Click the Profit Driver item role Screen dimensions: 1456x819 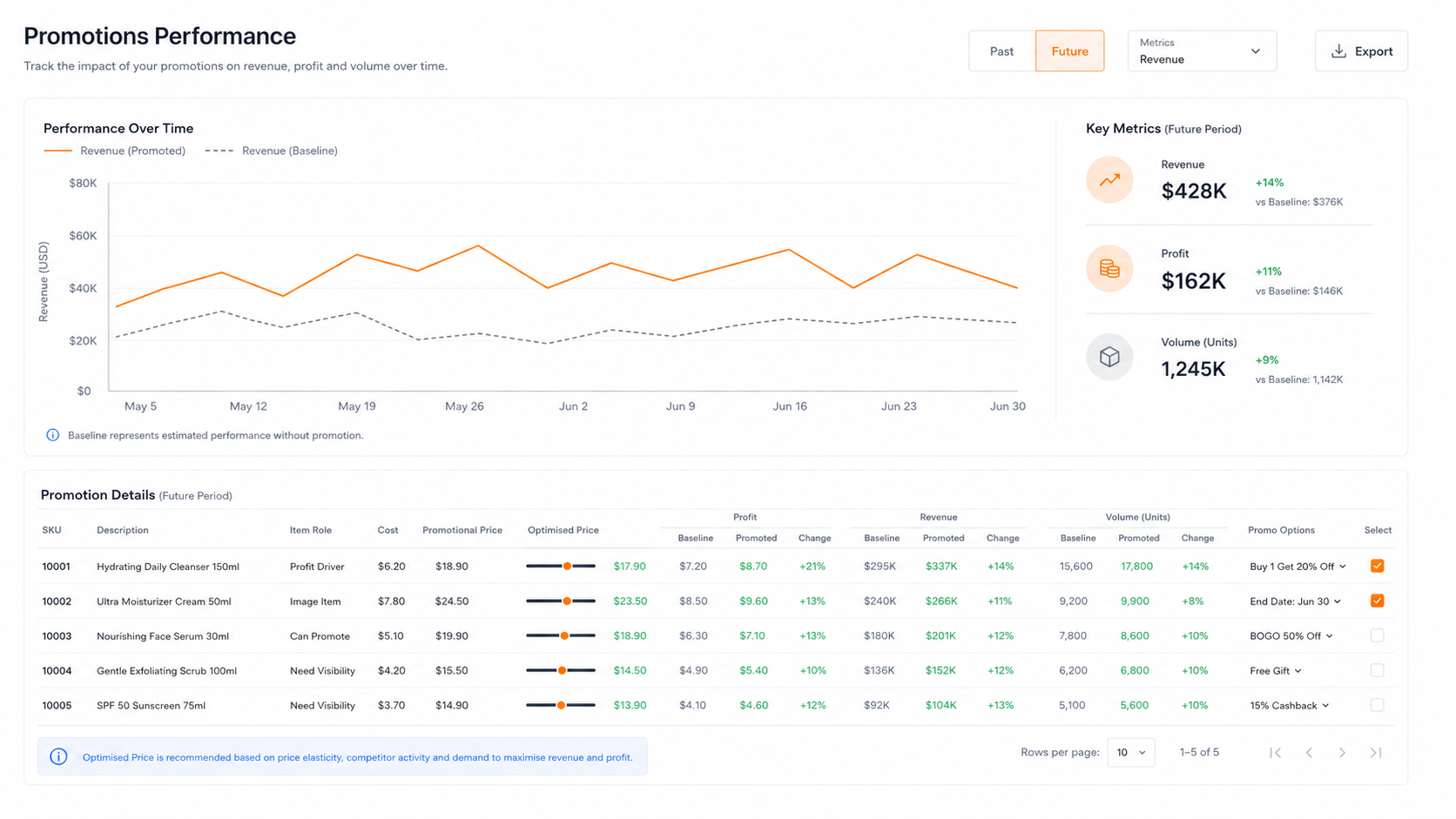point(317,567)
